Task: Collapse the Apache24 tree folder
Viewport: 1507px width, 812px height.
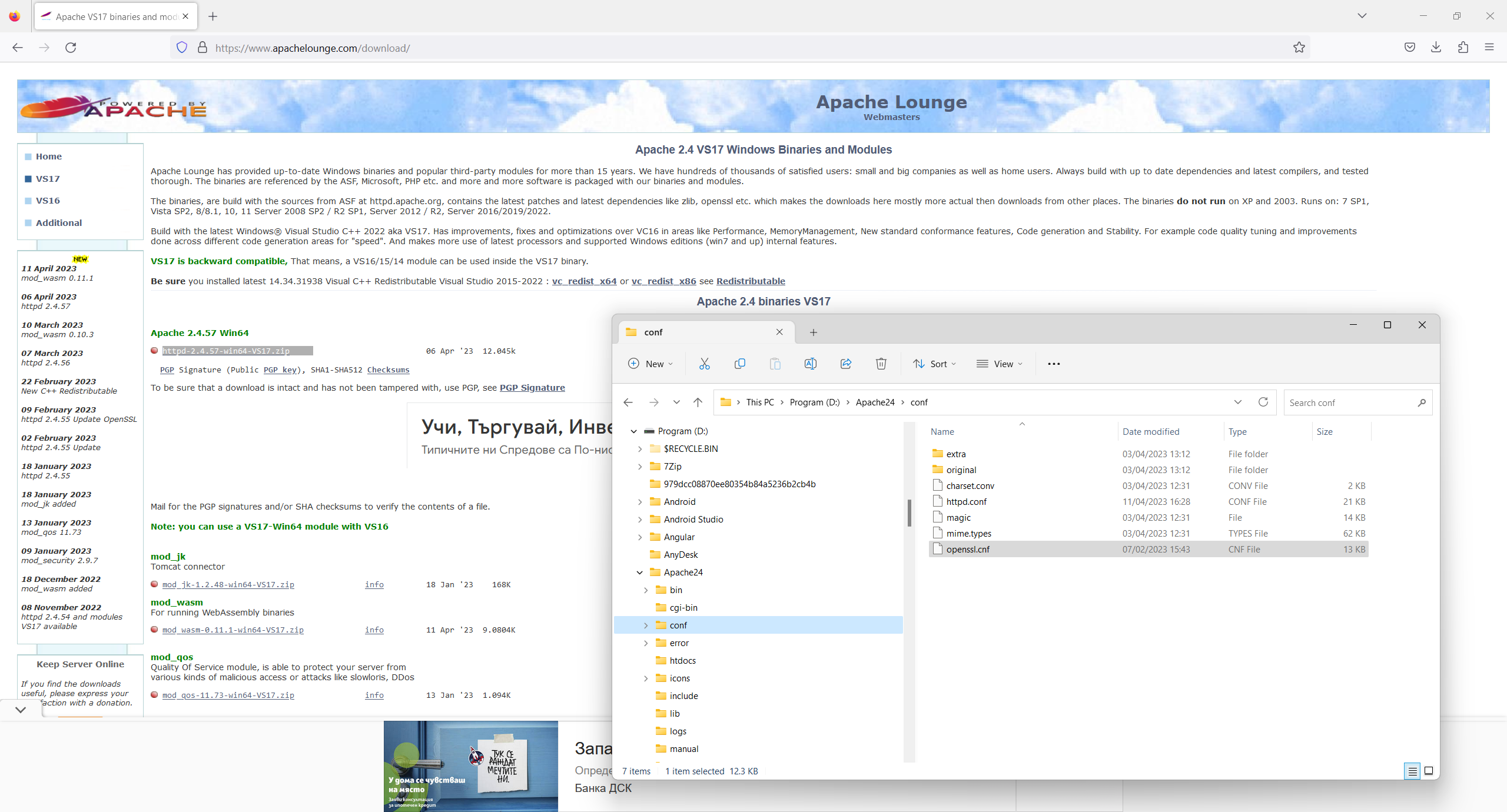Action: click(x=639, y=572)
